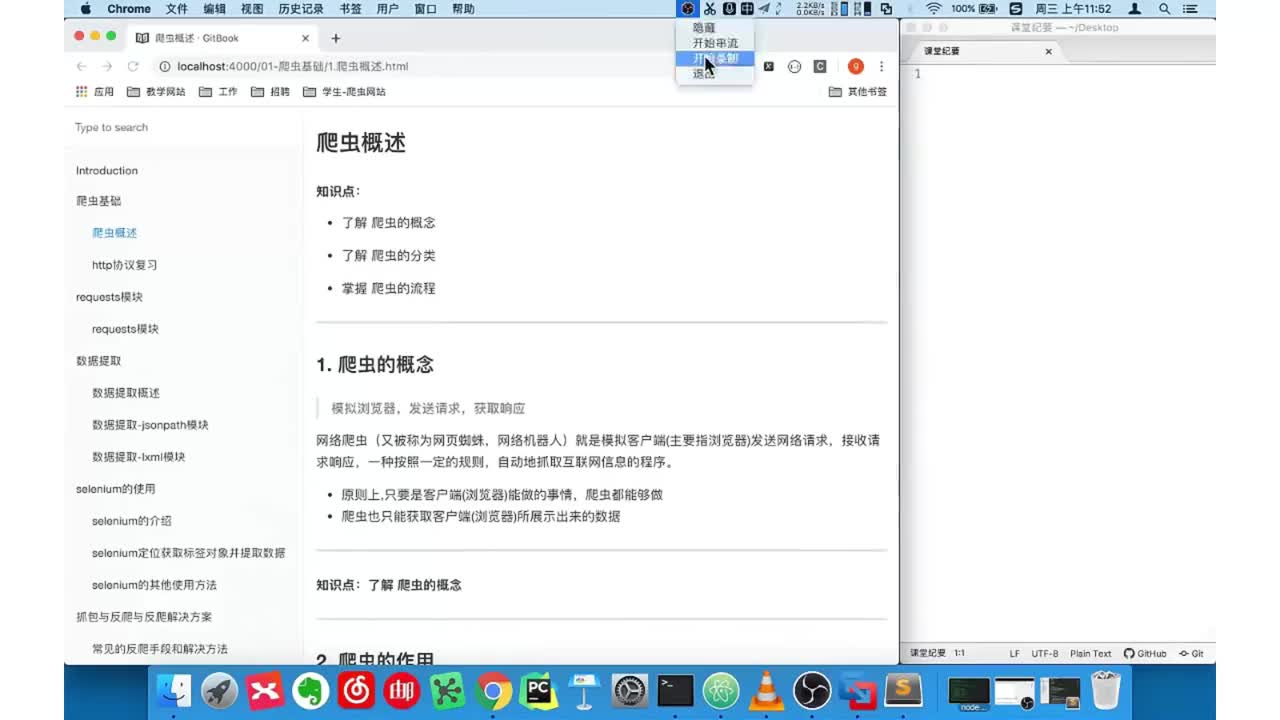Open 数据提取-jsonpath模块 chapter
Screen dimensions: 1280x720
pos(150,425)
